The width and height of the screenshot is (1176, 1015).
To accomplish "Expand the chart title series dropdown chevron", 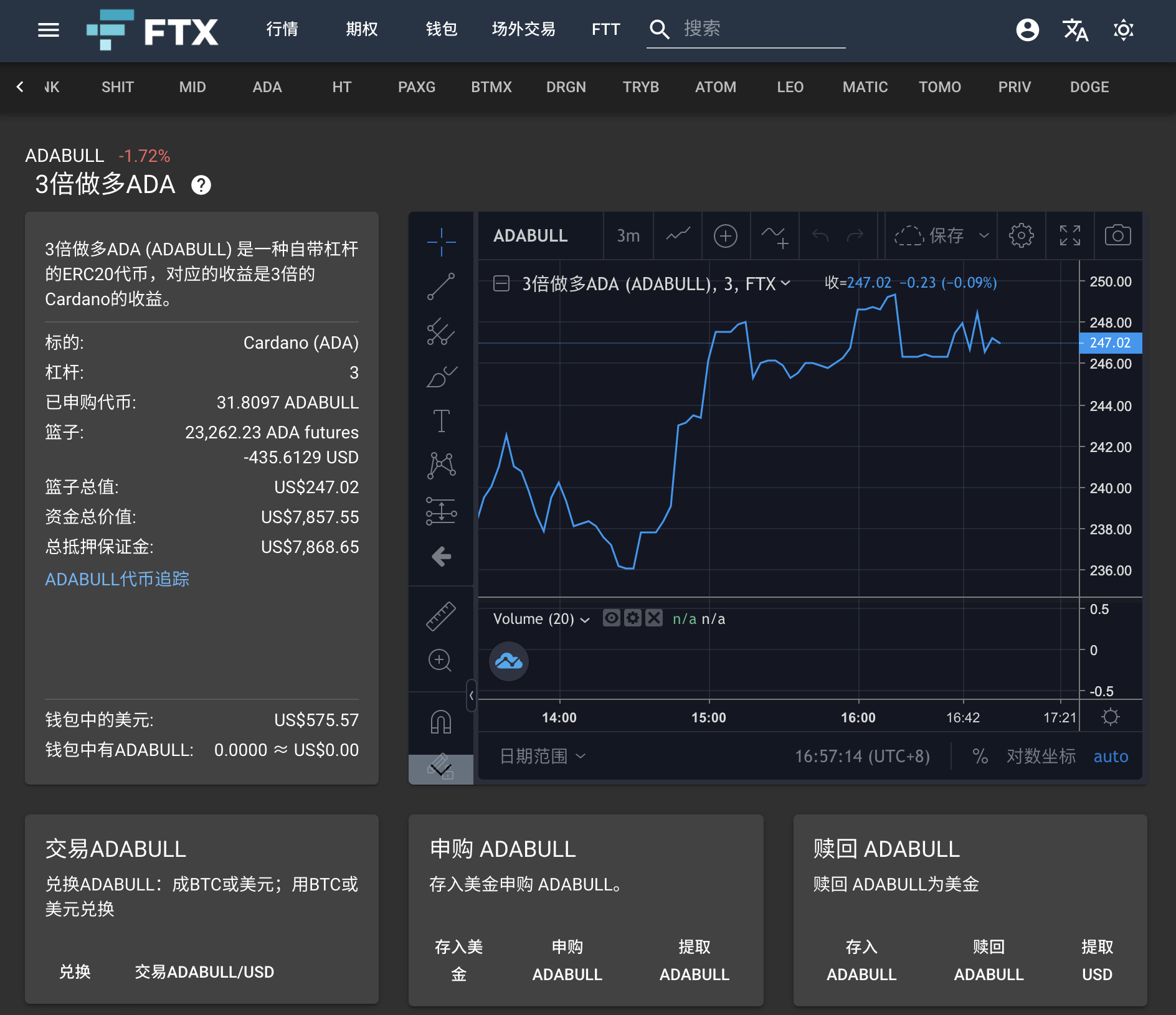I will pyautogui.click(x=785, y=283).
